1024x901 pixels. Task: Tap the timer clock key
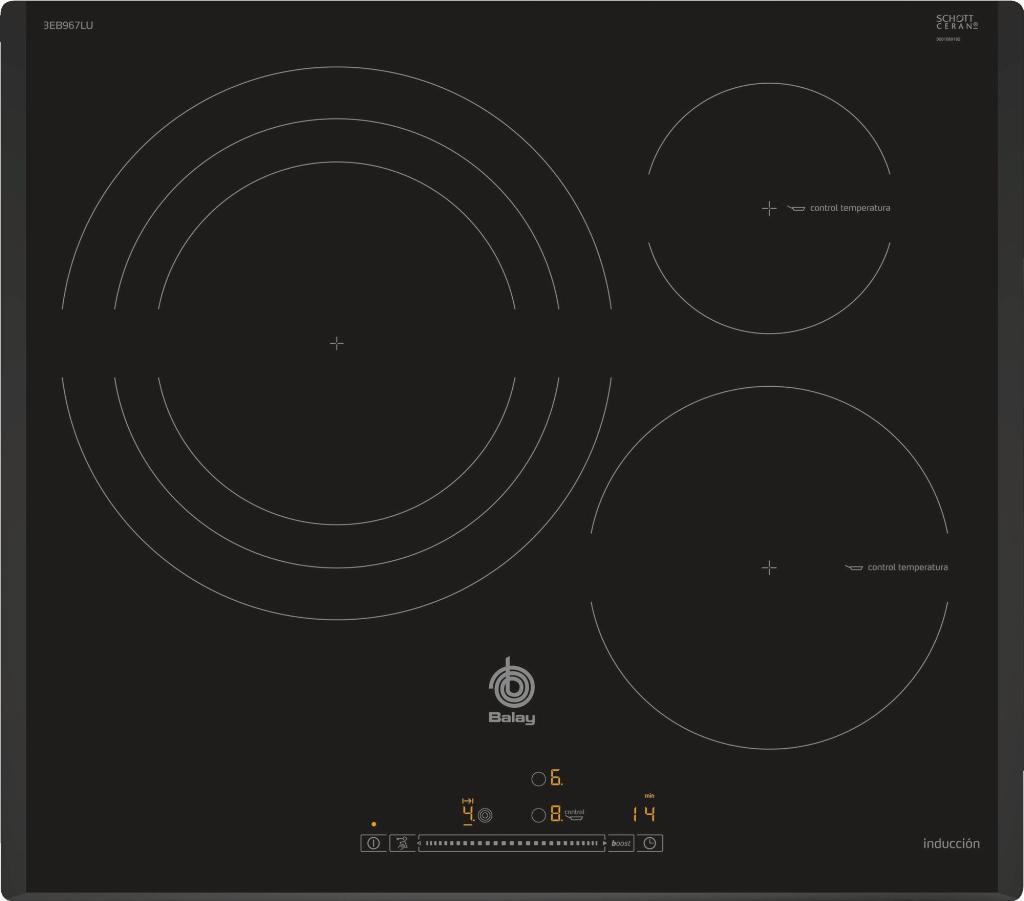point(650,843)
